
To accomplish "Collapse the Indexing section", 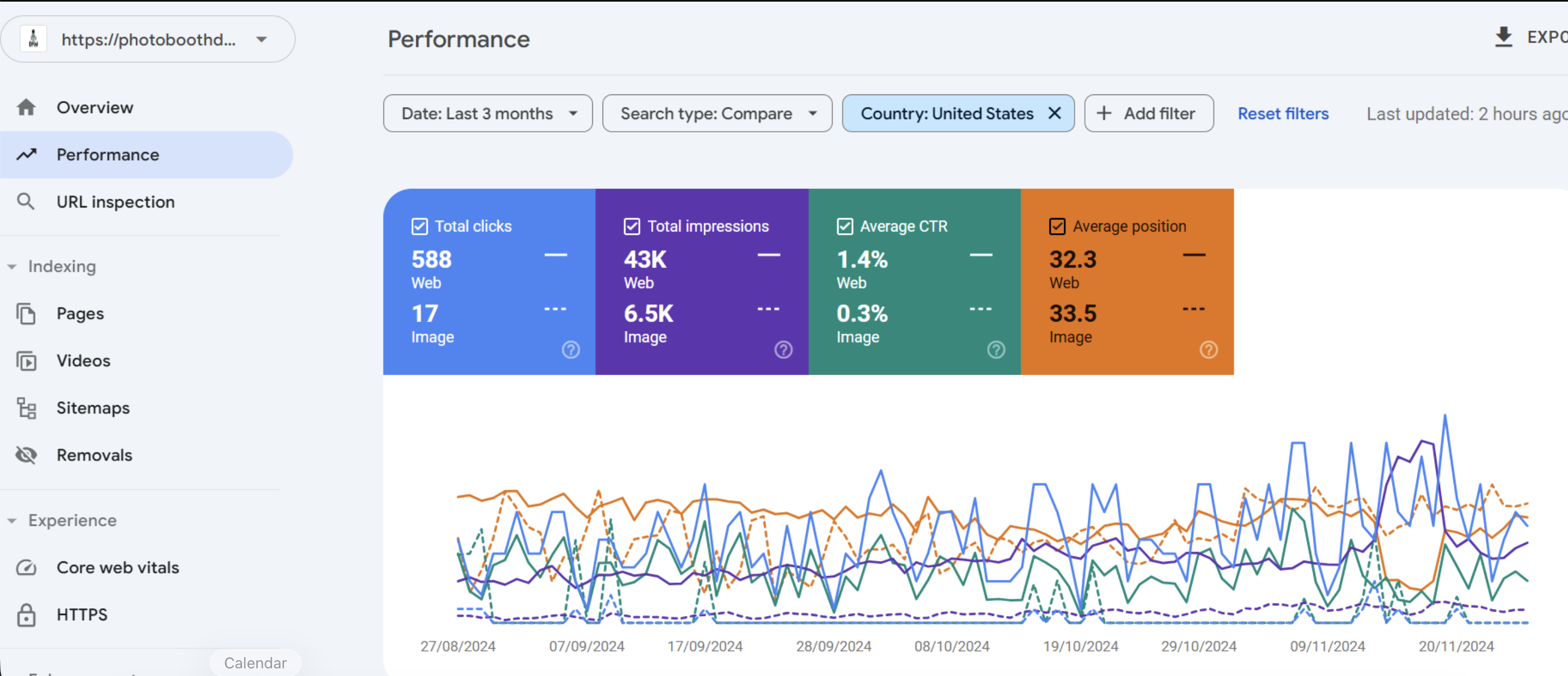I will click(x=11, y=266).
